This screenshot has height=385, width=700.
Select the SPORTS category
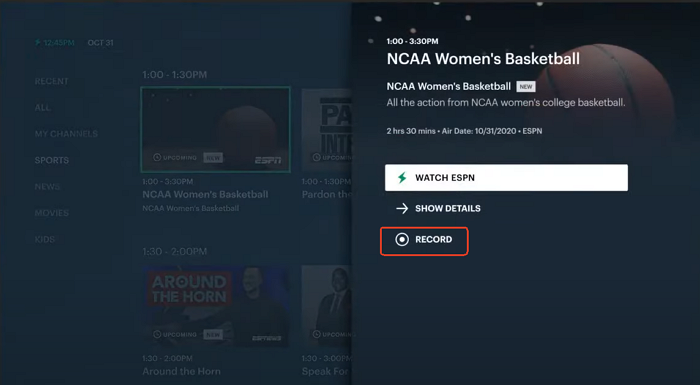click(52, 160)
